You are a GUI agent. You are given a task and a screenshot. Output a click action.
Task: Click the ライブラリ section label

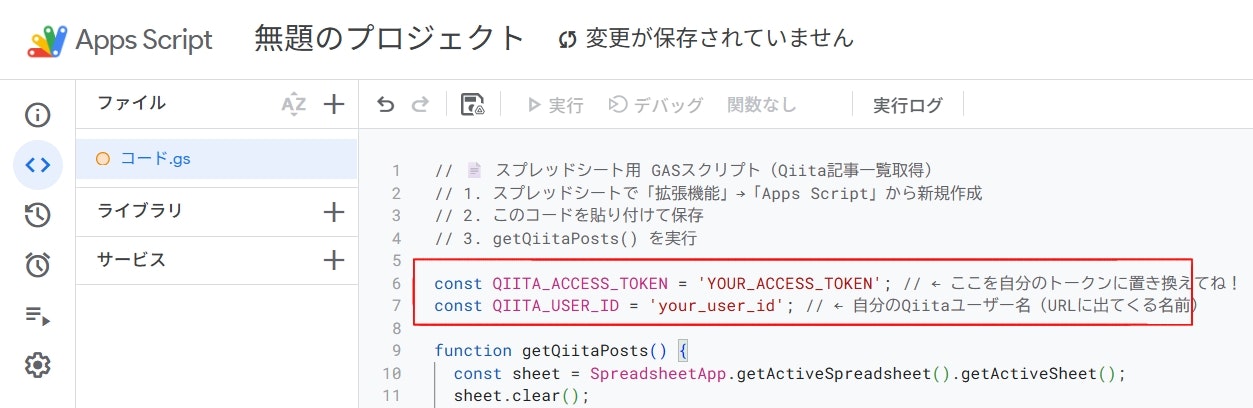pyautogui.click(x=140, y=211)
